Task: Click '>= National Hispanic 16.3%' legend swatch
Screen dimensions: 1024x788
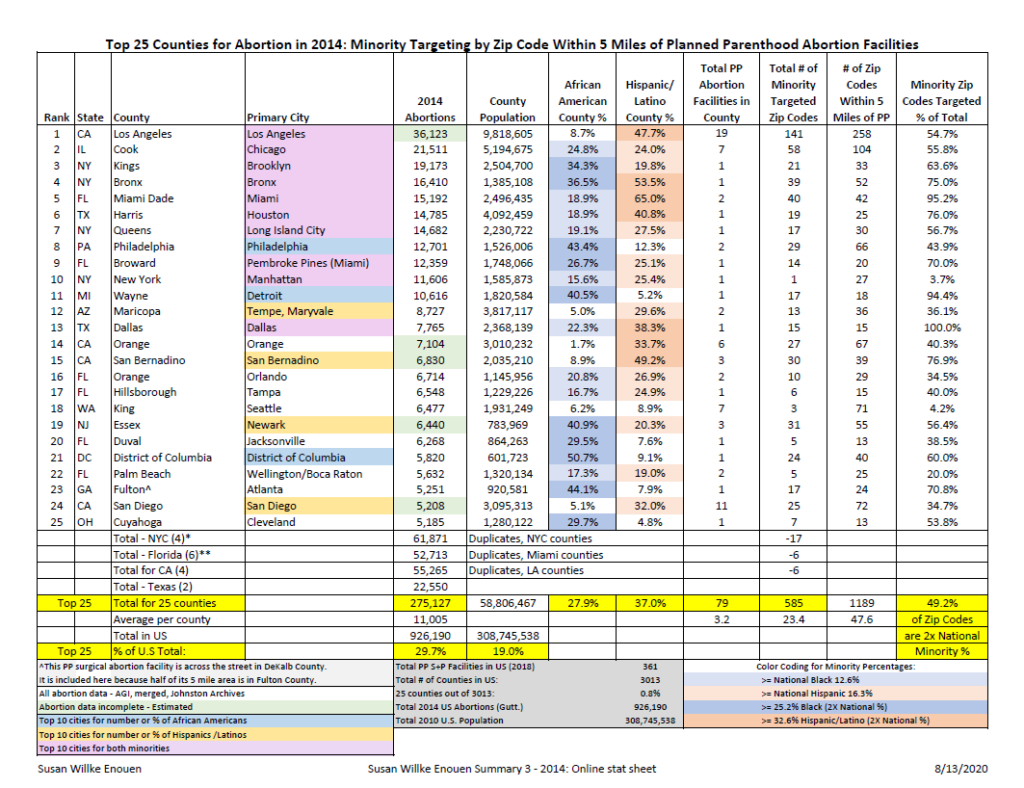Action: point(835,693)
